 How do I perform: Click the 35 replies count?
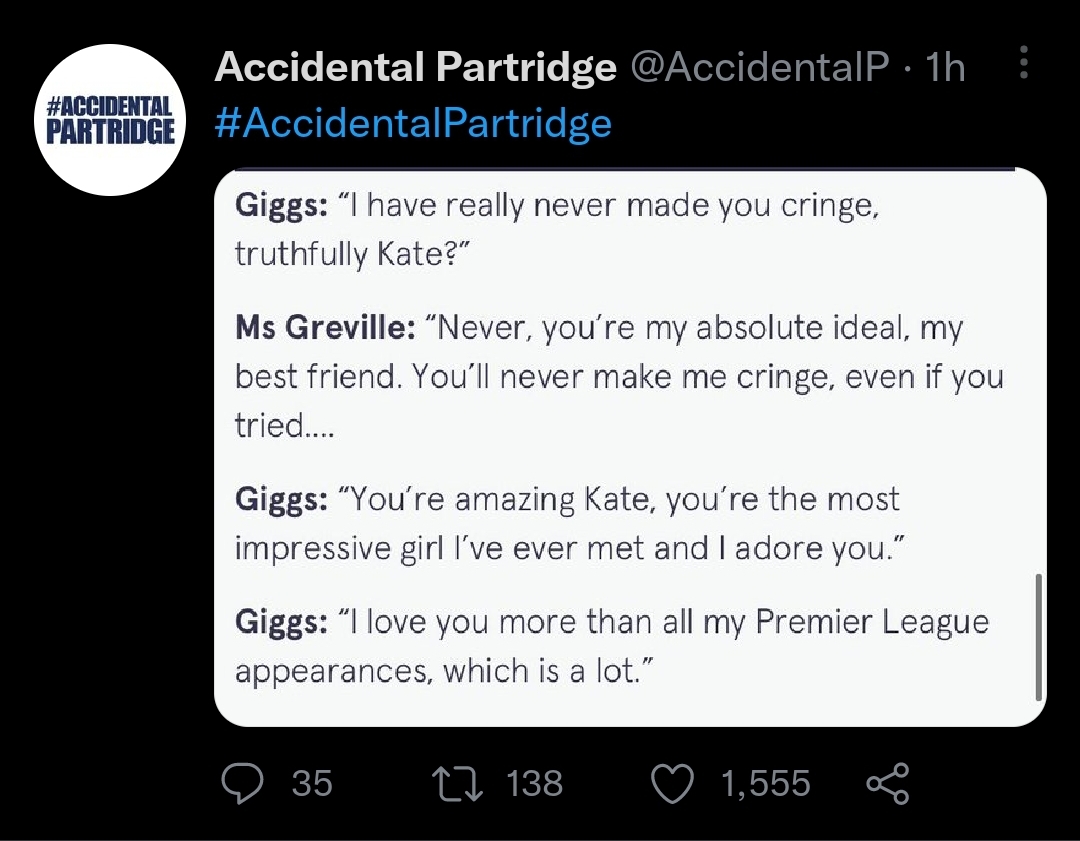[x=312, y=783]
